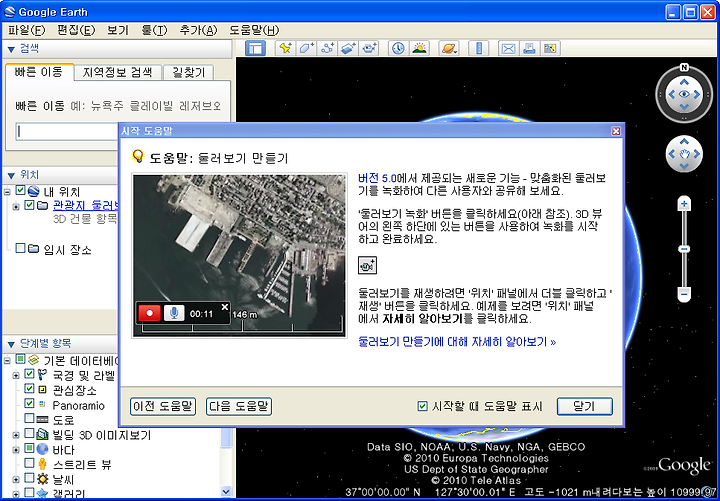Expand the 국경 및 라벨 tree node
Viewport: 720px width, 501px height.
coord(16,376)
